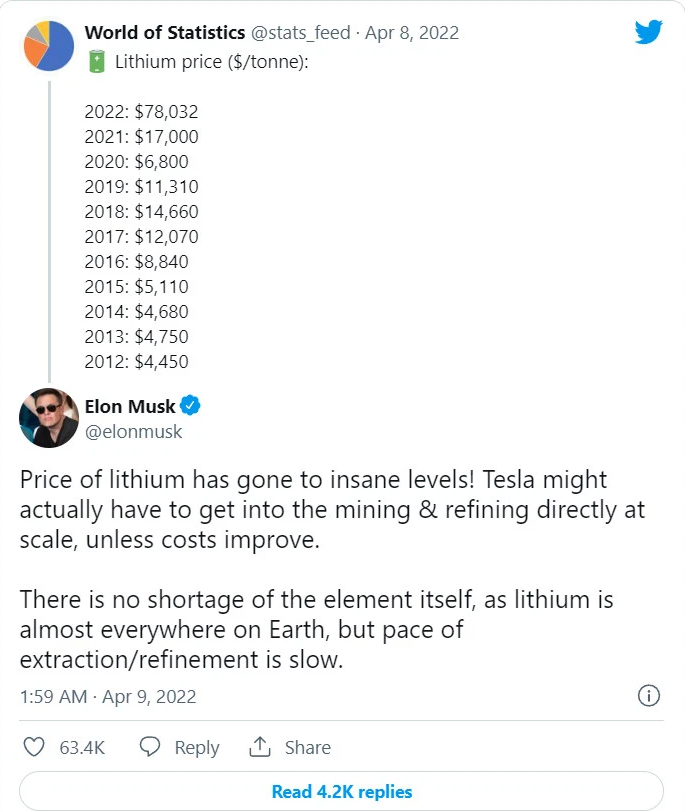Image resolution: width=685 pixels, height=812 pixels.
Task: Open World of Statistics pie chart avatar
Action: pyautogui.click(x=49, y=46)
